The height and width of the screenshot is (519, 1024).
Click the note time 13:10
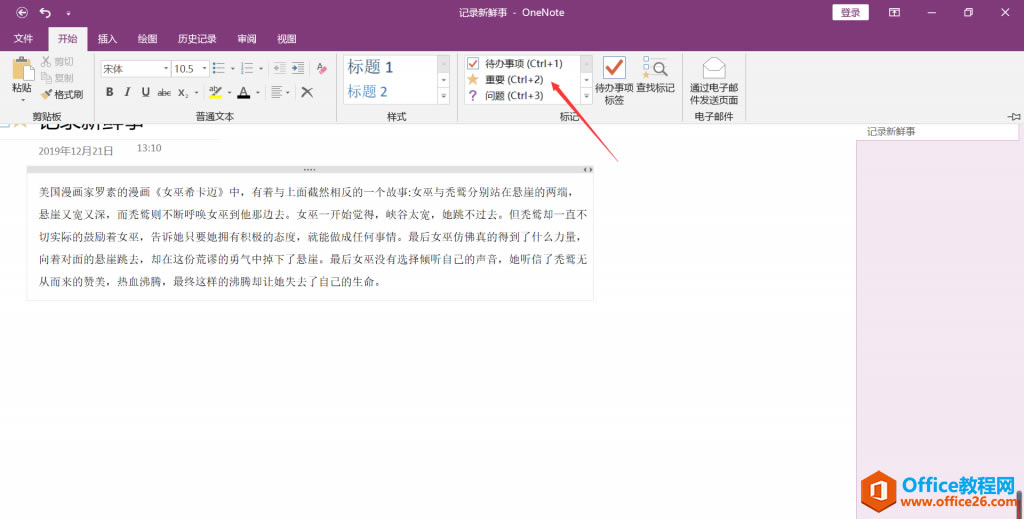(149, 148)
